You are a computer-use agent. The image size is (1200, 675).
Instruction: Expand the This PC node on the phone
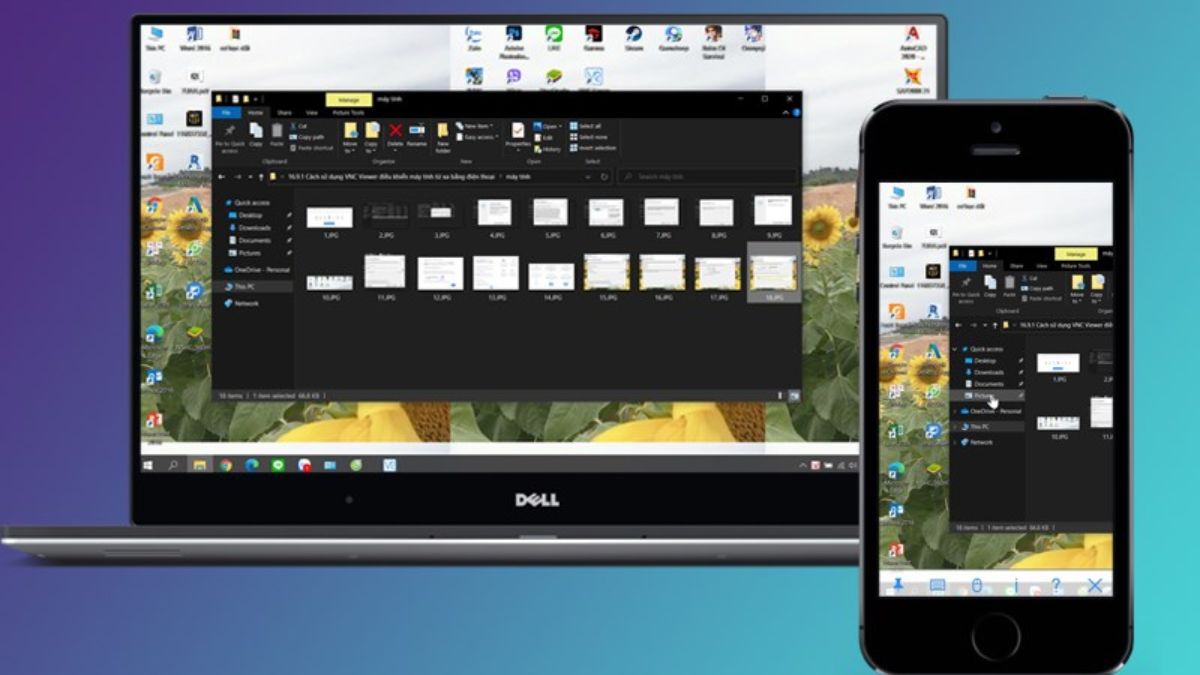954,427
